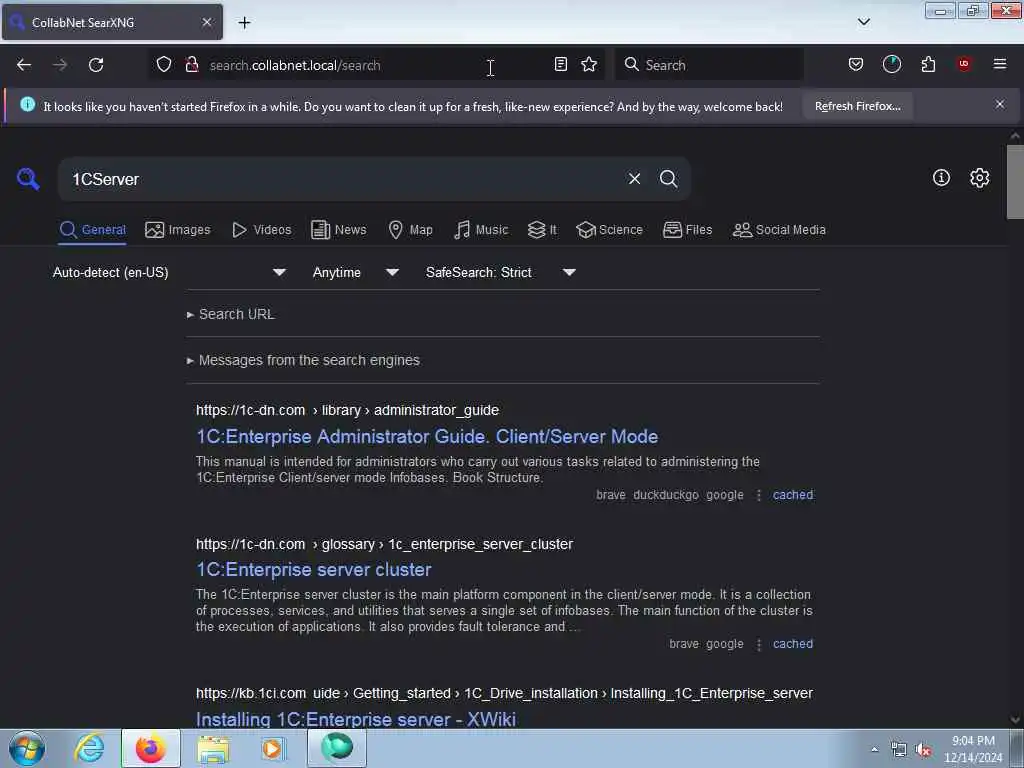This screenshot has width=1024, height=768.
Task: Open the uBlock Origin toolbar icon
Action: (964, 64)
